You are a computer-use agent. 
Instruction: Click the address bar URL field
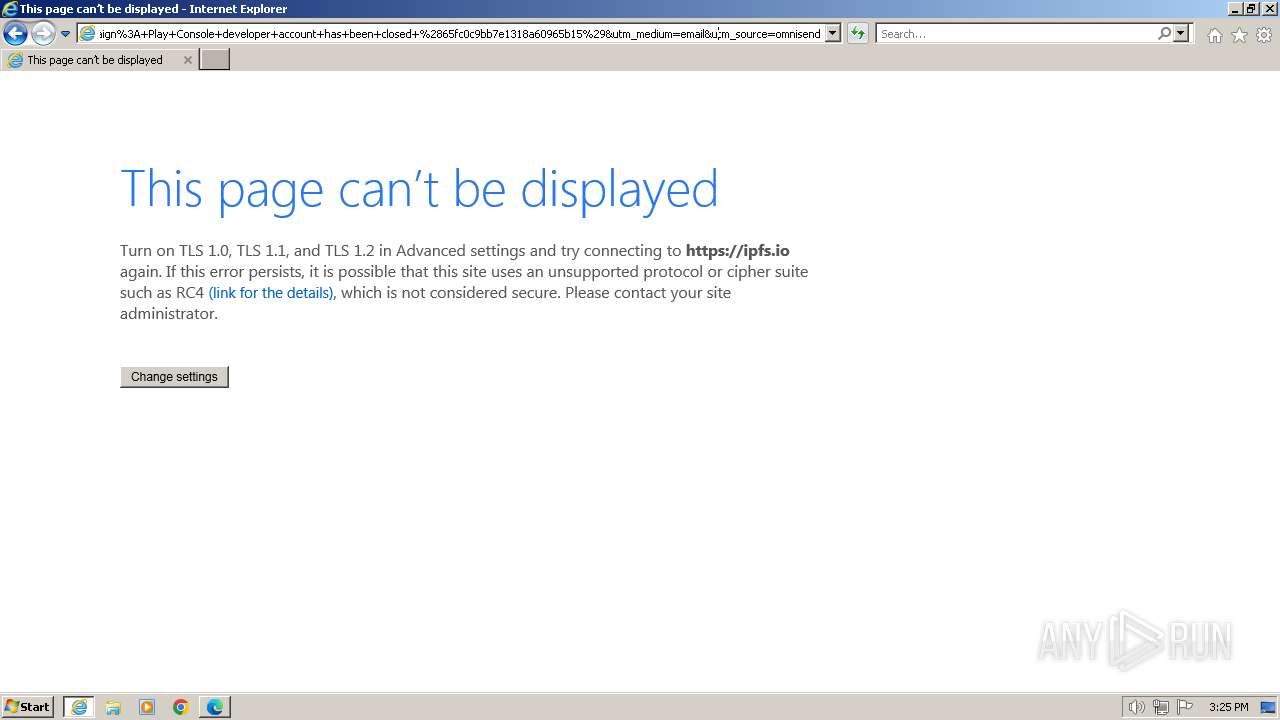[459, 34]
